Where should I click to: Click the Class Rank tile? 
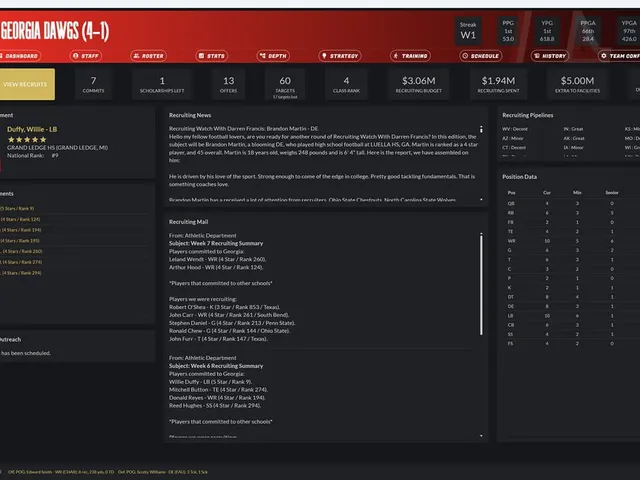[346, 84]
